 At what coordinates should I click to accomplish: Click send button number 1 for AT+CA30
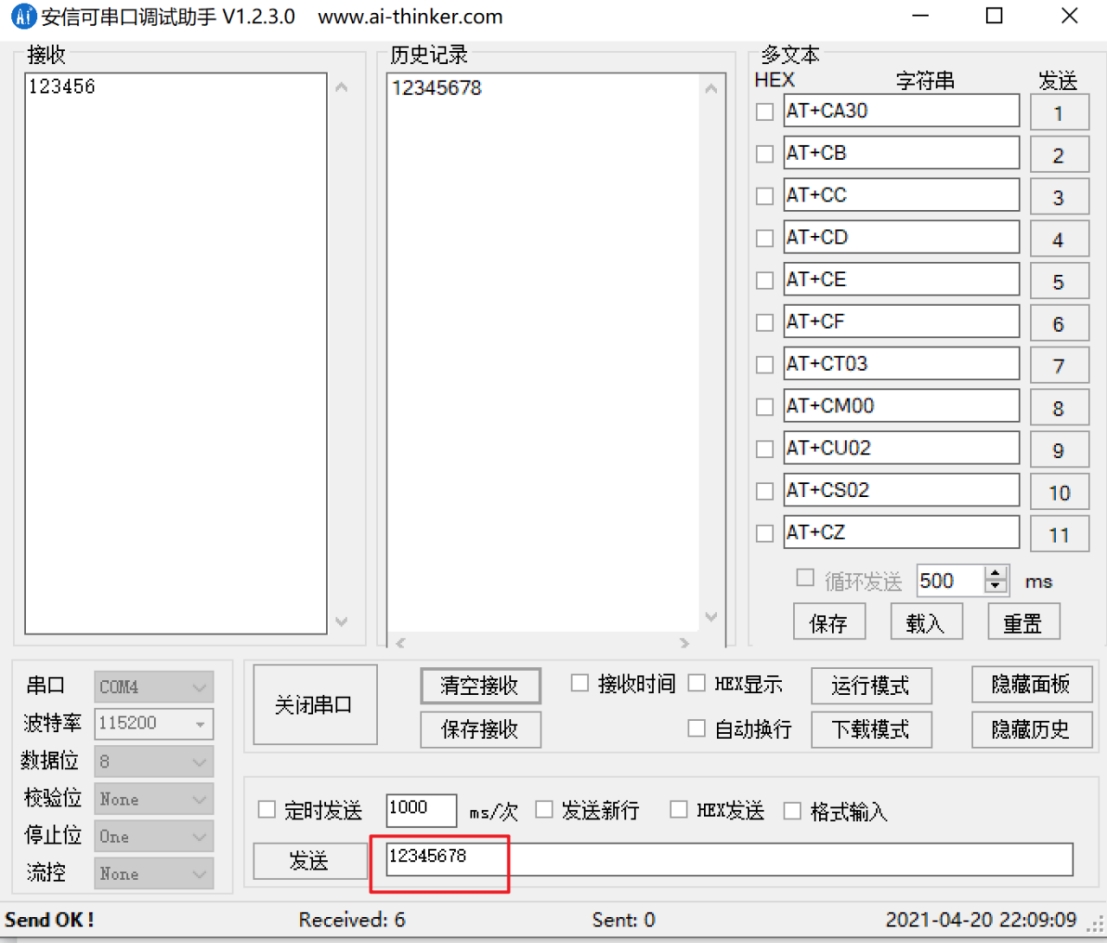(1058, 113)
